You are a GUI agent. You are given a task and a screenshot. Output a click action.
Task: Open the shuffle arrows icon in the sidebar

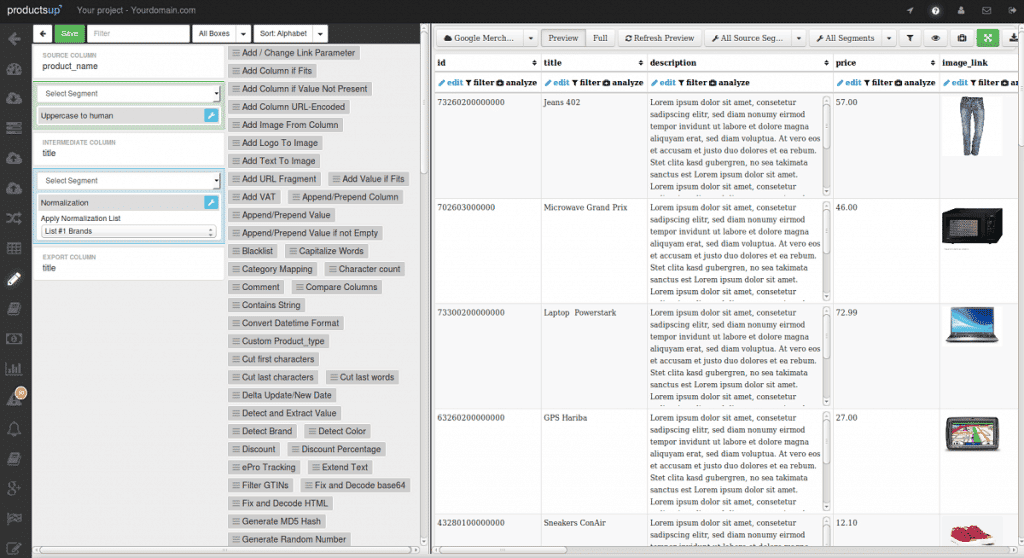pyautogui.click(x=14, y=218)
